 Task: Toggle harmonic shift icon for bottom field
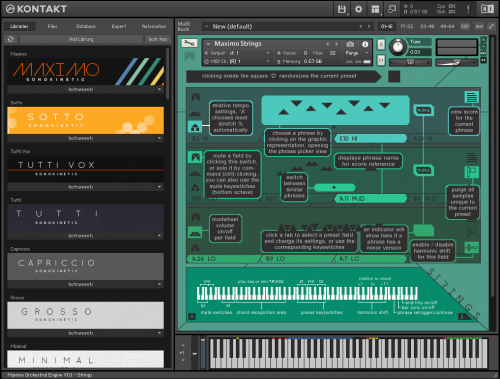click(x=471, y=247)
